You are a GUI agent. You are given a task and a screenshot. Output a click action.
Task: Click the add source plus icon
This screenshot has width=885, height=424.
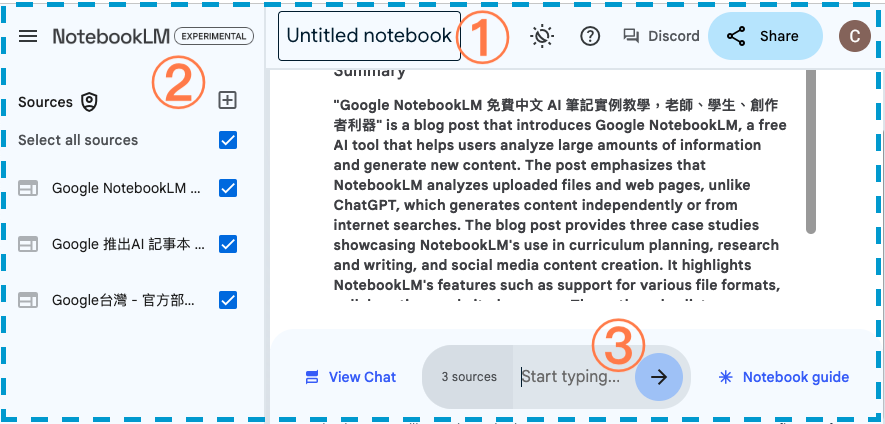pos(228,100)
